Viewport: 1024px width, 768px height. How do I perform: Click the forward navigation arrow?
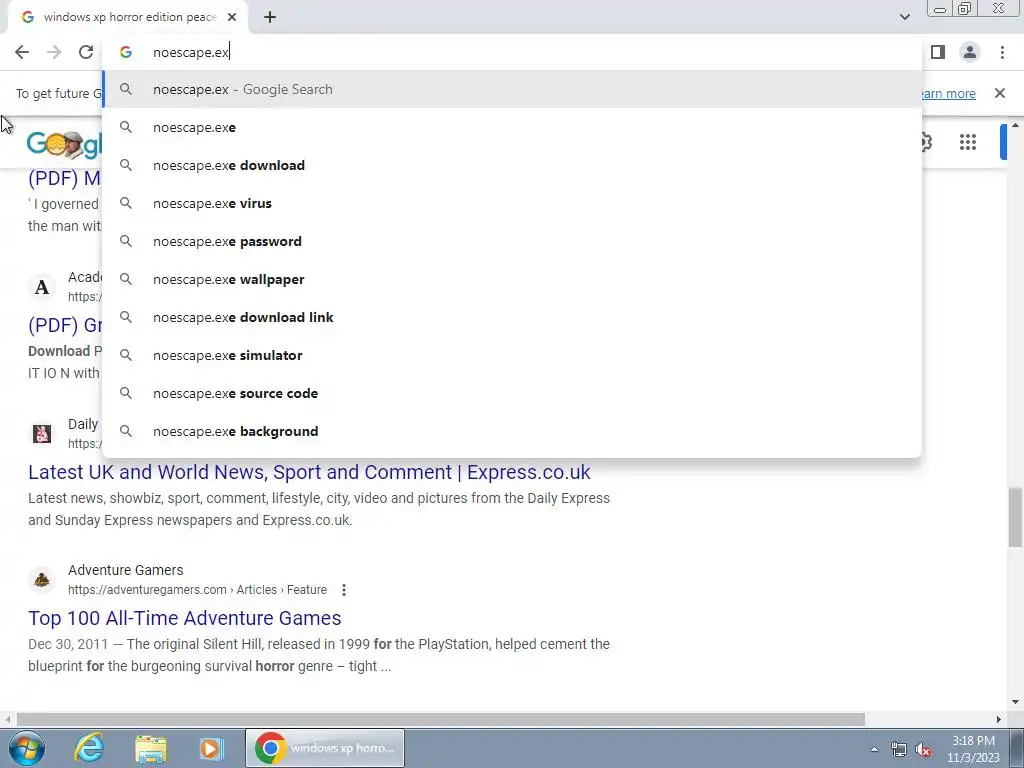(54, 52)
